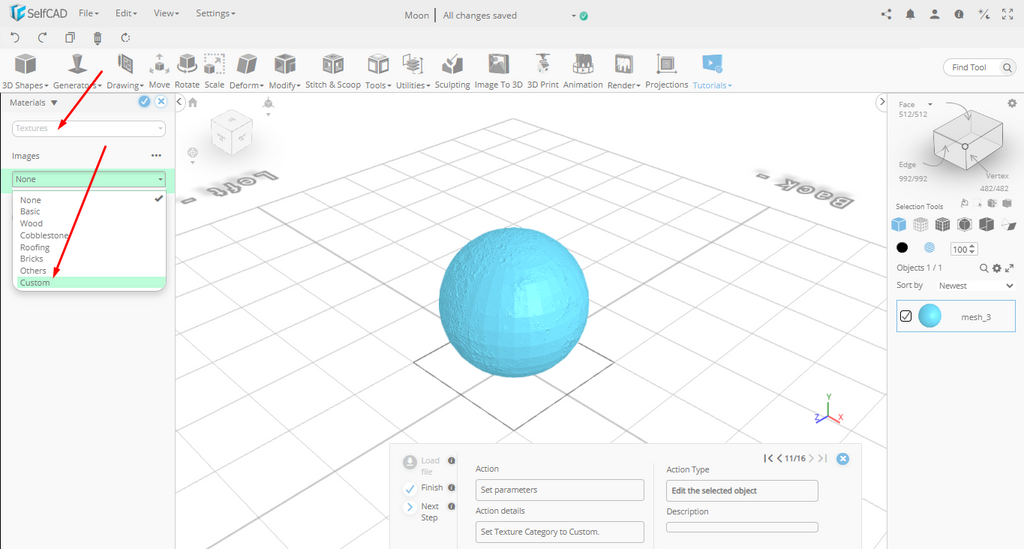Open the Sort by Newest dropdown
This screenshot has height=549, width=1024.
(975, 285)
